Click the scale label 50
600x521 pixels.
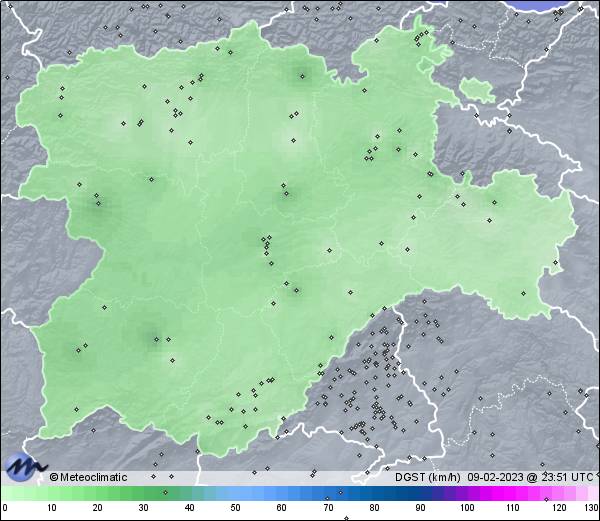(x=235, y=508)
